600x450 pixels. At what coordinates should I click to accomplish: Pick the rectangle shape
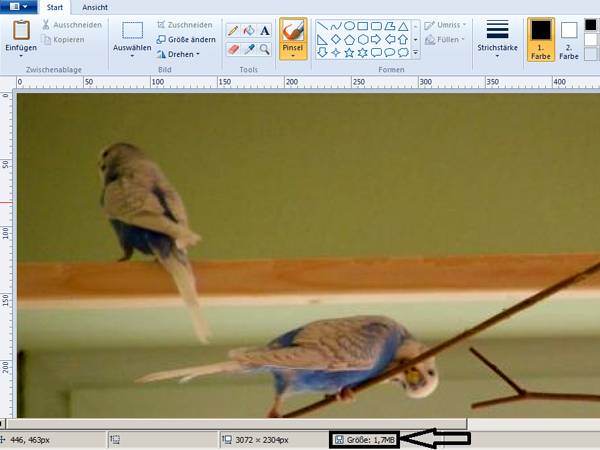point(363,26)
